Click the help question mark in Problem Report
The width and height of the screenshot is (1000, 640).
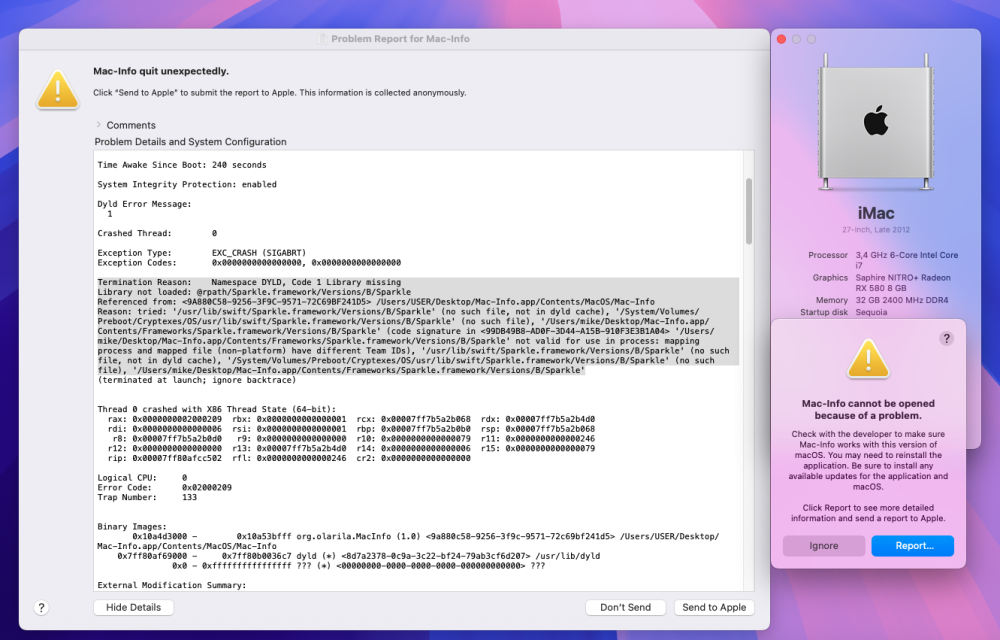(x=41, y=607)
